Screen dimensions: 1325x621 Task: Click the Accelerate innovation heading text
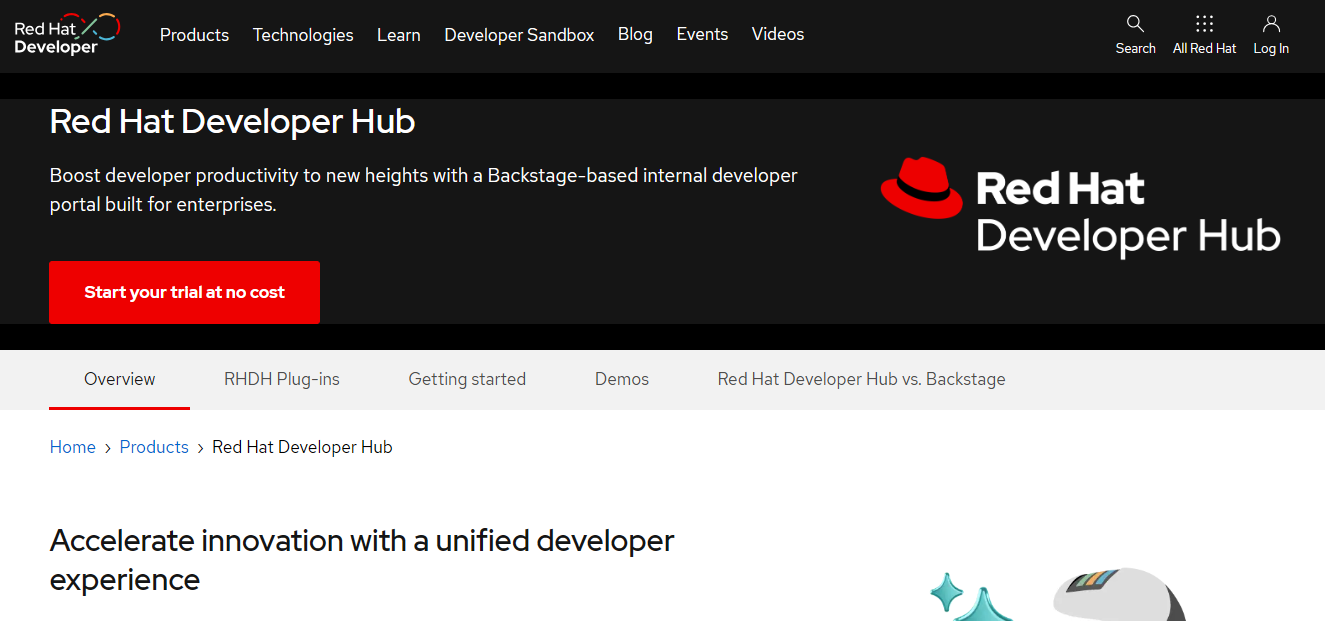pyautogui.click(x=362, y=560)
